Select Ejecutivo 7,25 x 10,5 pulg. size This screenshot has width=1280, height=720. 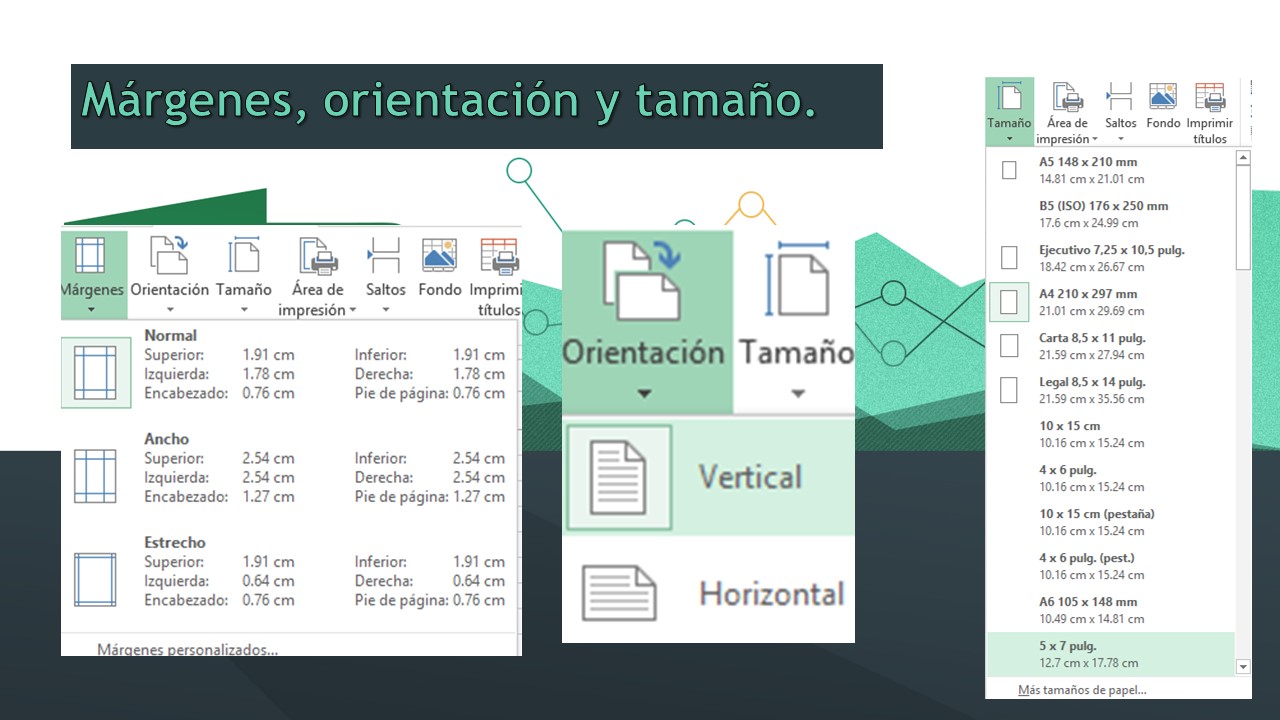pyautogui.click(x=1110, y=258)
